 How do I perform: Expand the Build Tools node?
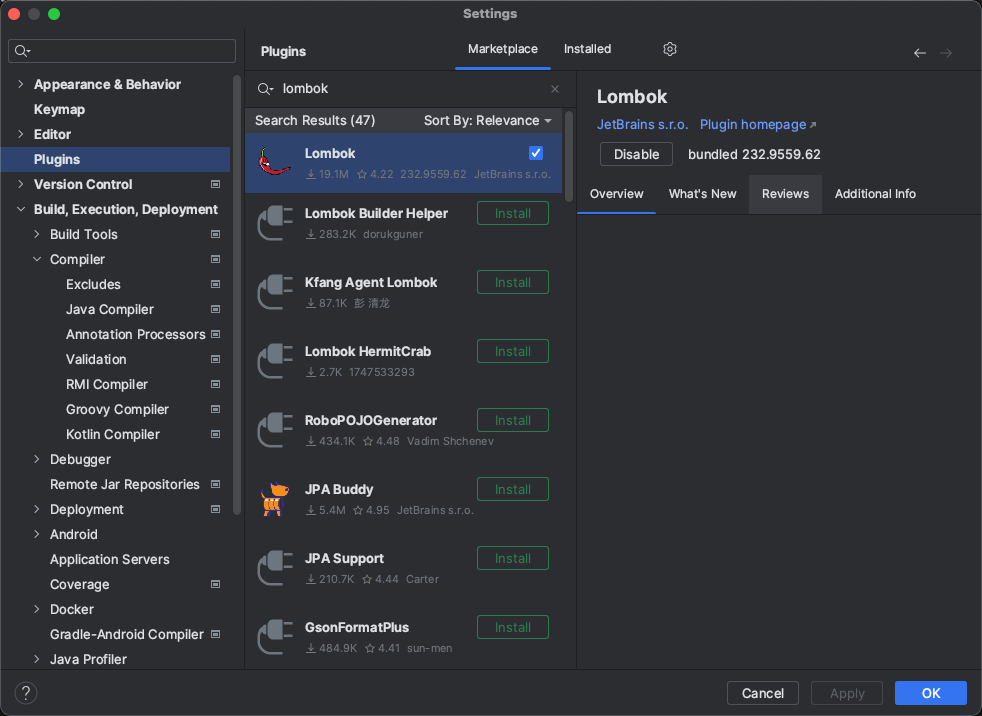(x=36, y=234)
